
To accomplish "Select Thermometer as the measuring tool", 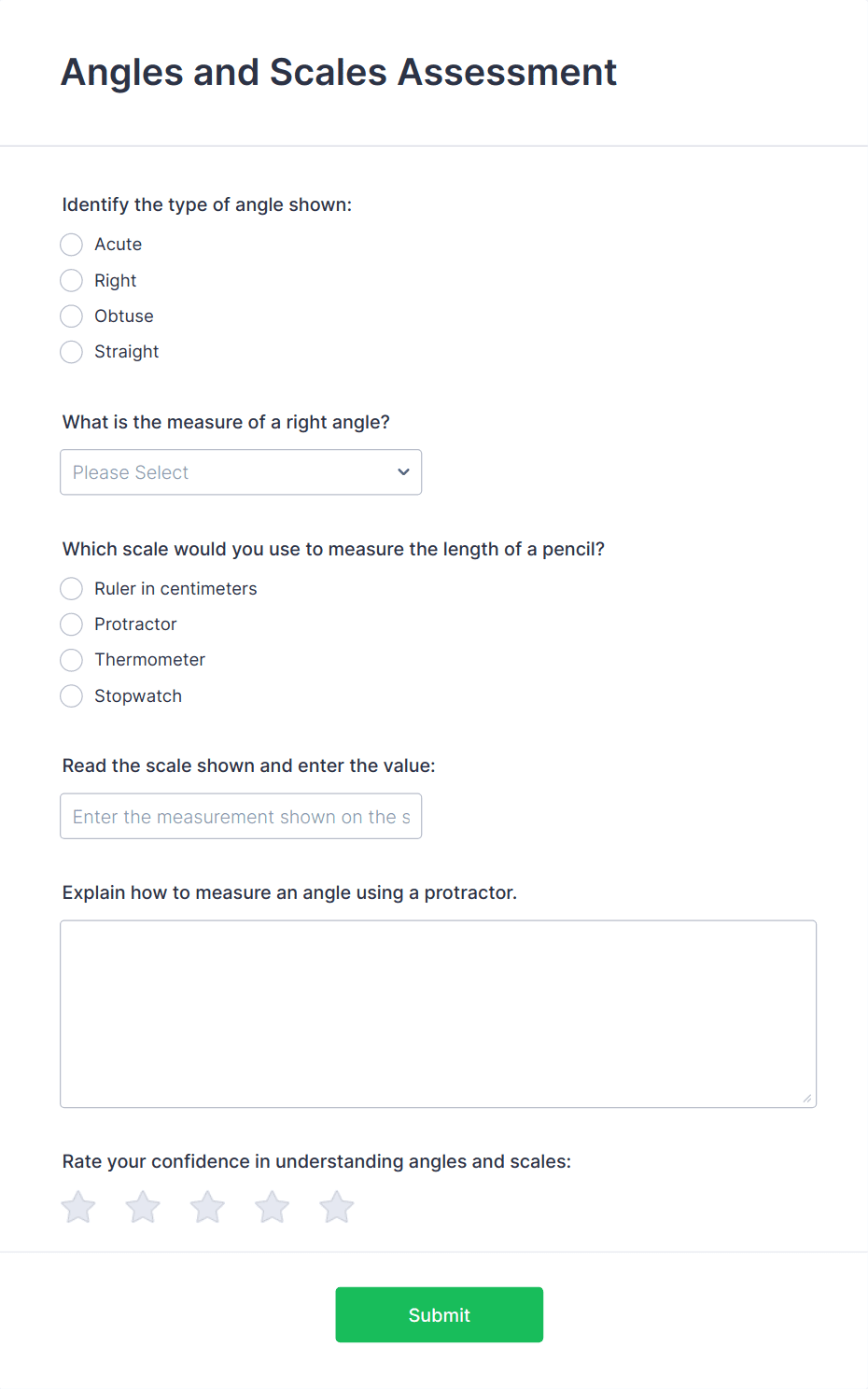I will 71,660.
